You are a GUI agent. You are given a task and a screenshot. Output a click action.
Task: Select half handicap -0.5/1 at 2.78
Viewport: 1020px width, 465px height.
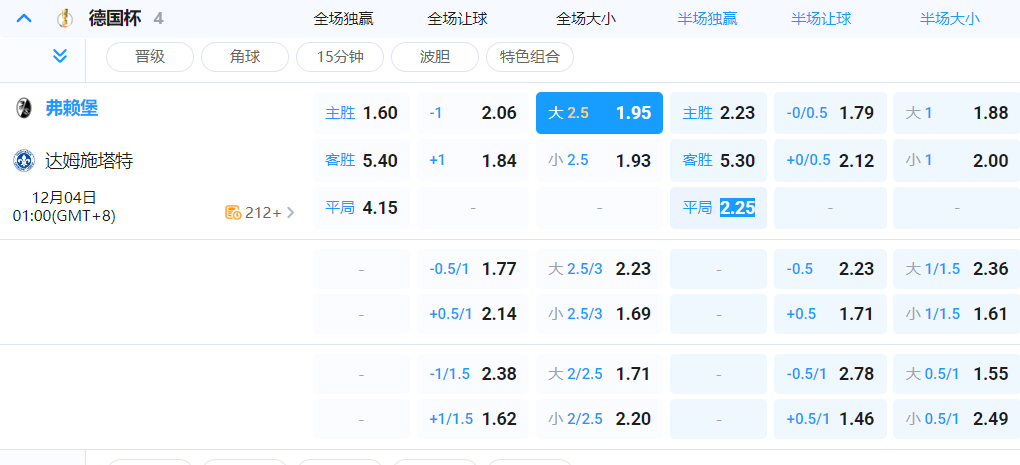pyautogui.click(x=830, y=374)
